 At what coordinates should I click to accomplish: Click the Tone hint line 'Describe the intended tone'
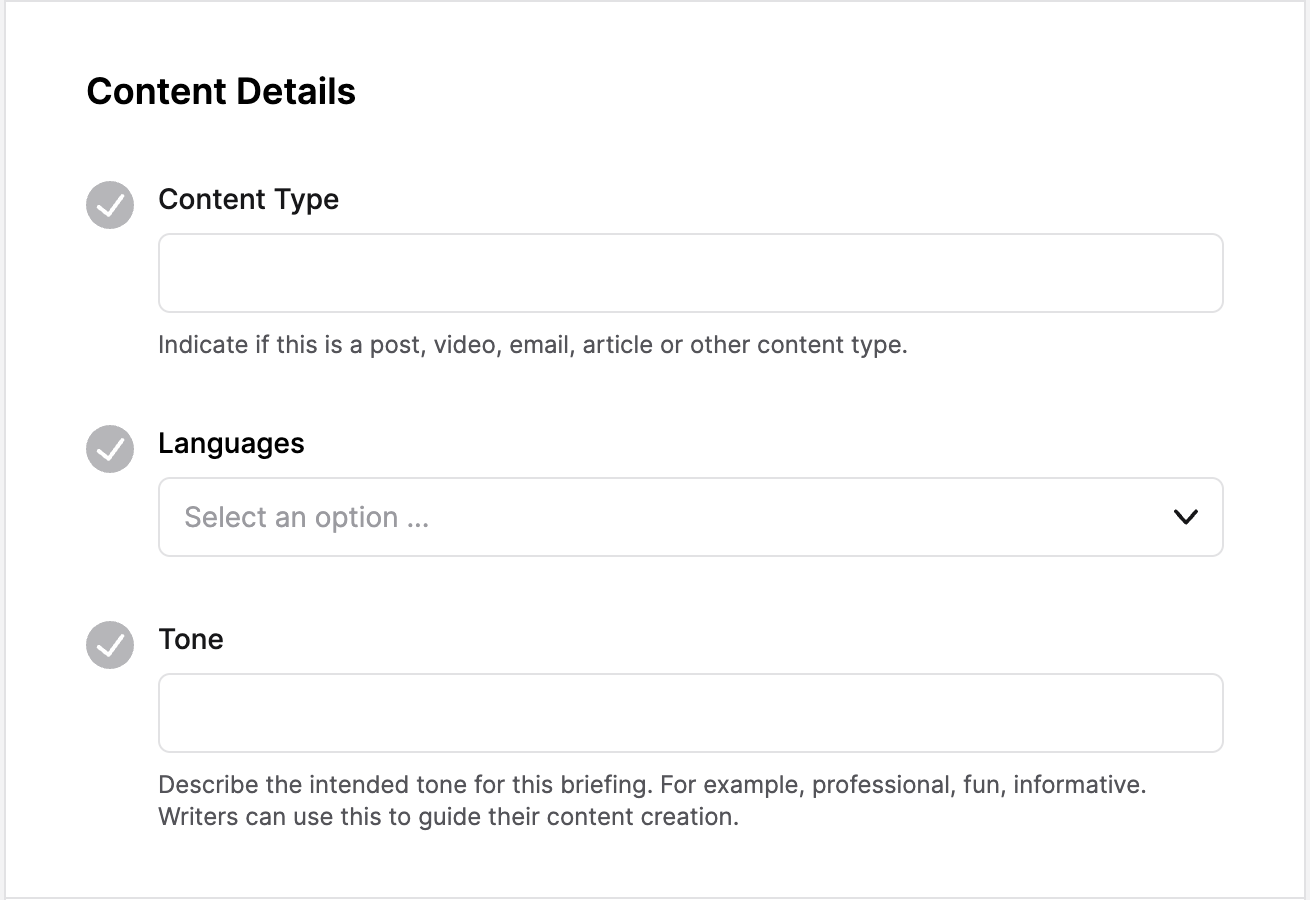coord(652,785)
